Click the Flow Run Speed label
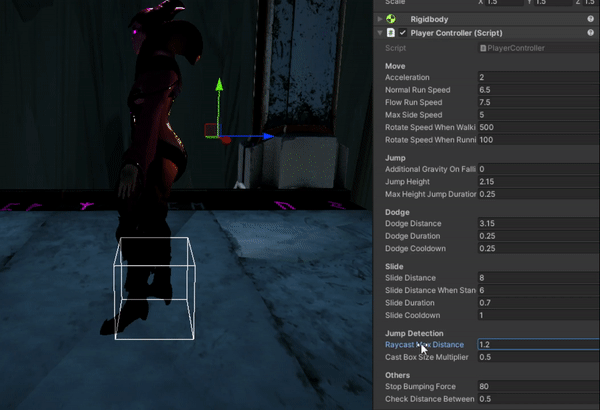The width and height of the screenshot is (600, 410). [414, 102]
